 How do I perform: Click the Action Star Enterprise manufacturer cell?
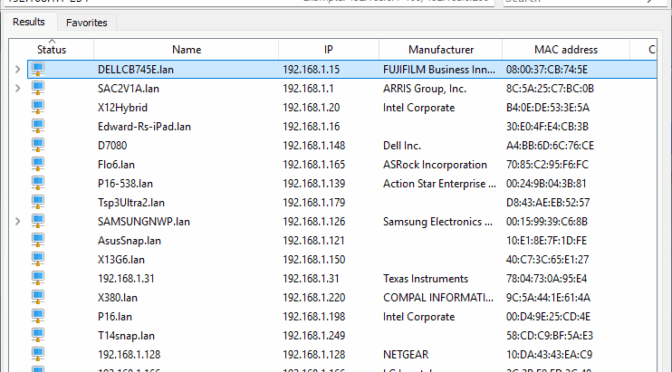click(x=439, y=183)
